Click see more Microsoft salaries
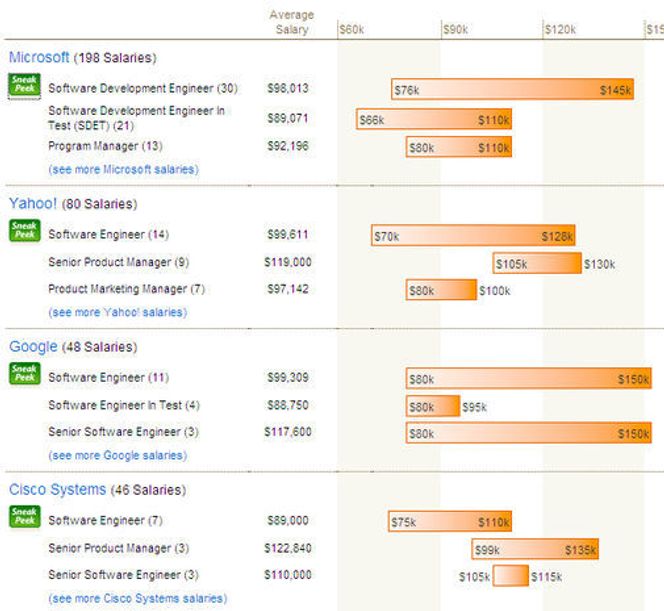 click(124, 169)
